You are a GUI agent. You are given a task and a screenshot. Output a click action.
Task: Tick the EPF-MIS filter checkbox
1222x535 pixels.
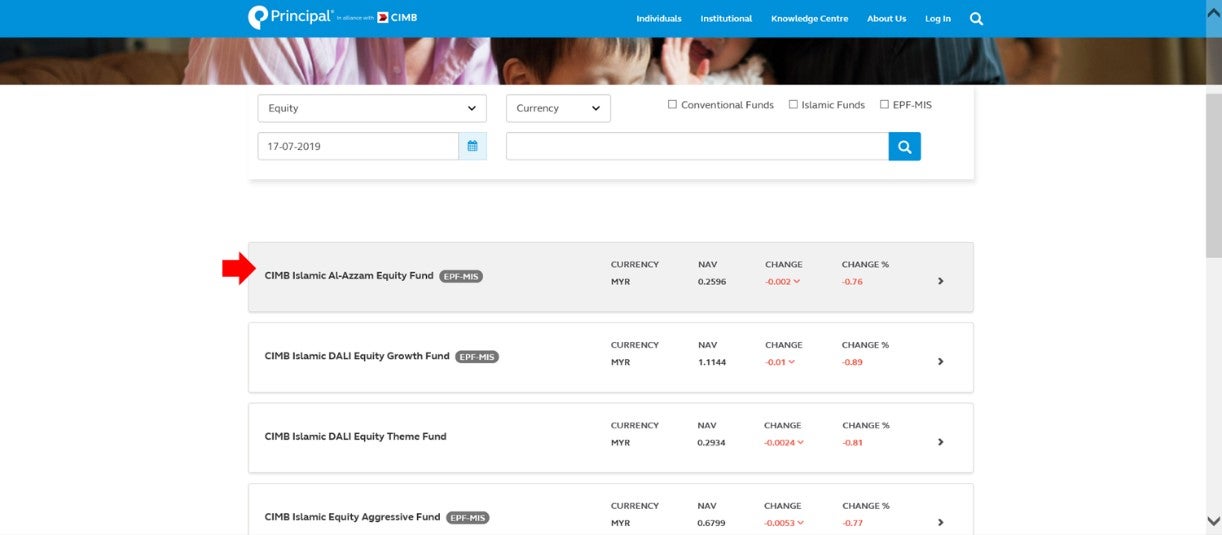(x=884, y=105)
